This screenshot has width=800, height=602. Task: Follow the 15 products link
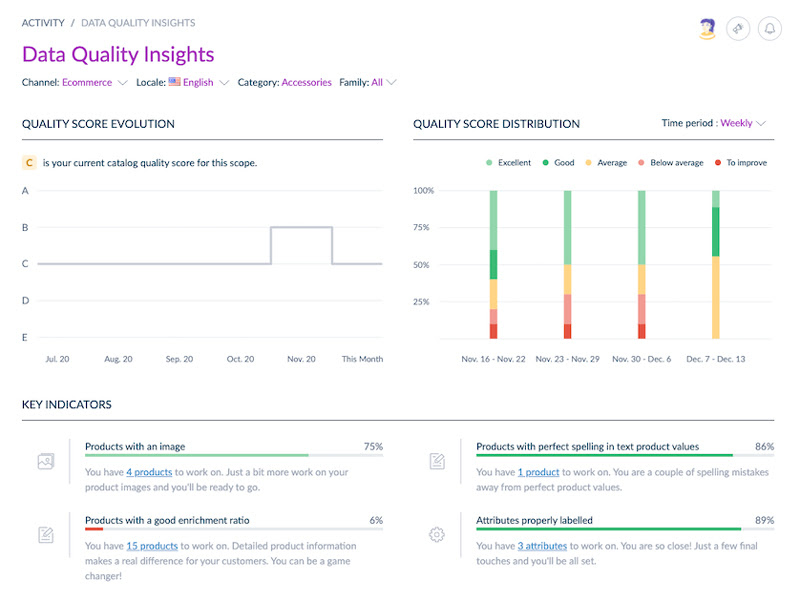[x=152, y=546]
